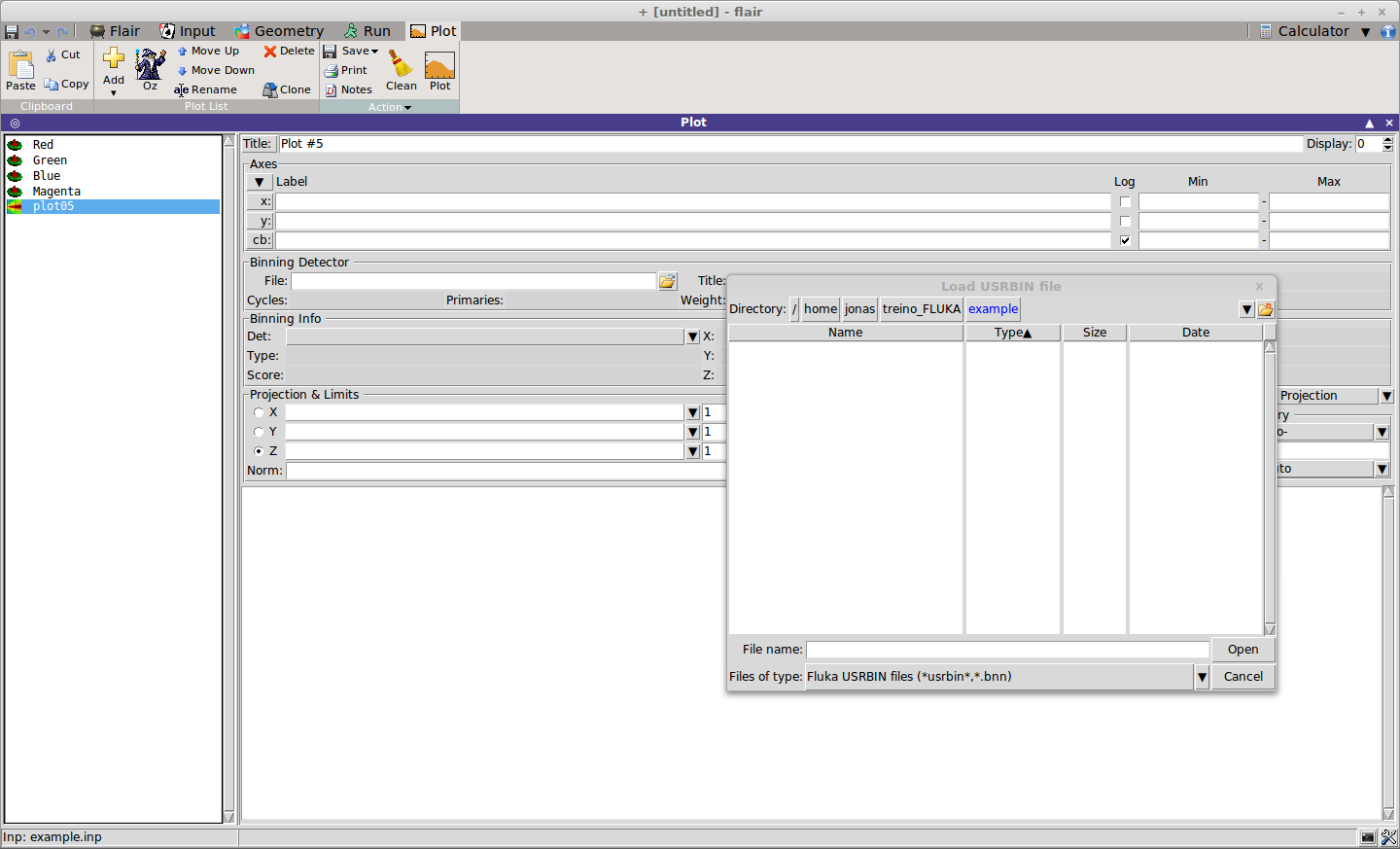The image size is (1400, 849).
Task: Open the X projection limits dropdown
Action: [x=692, y=412]
